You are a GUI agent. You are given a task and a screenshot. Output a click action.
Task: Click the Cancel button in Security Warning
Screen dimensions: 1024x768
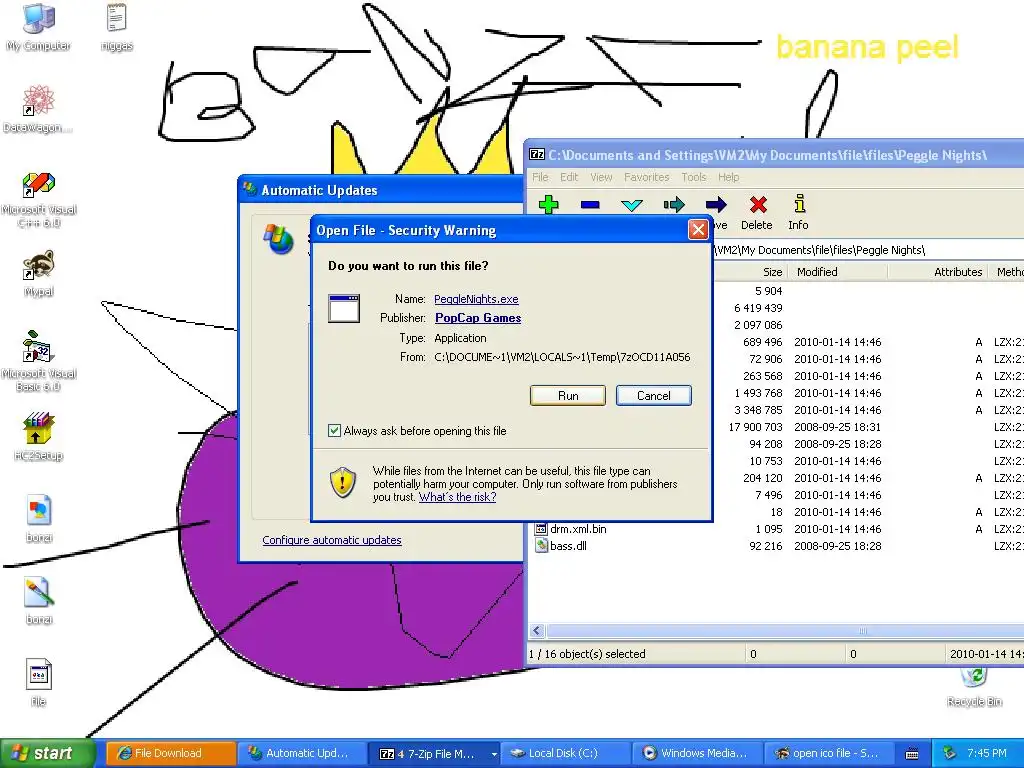653,396
